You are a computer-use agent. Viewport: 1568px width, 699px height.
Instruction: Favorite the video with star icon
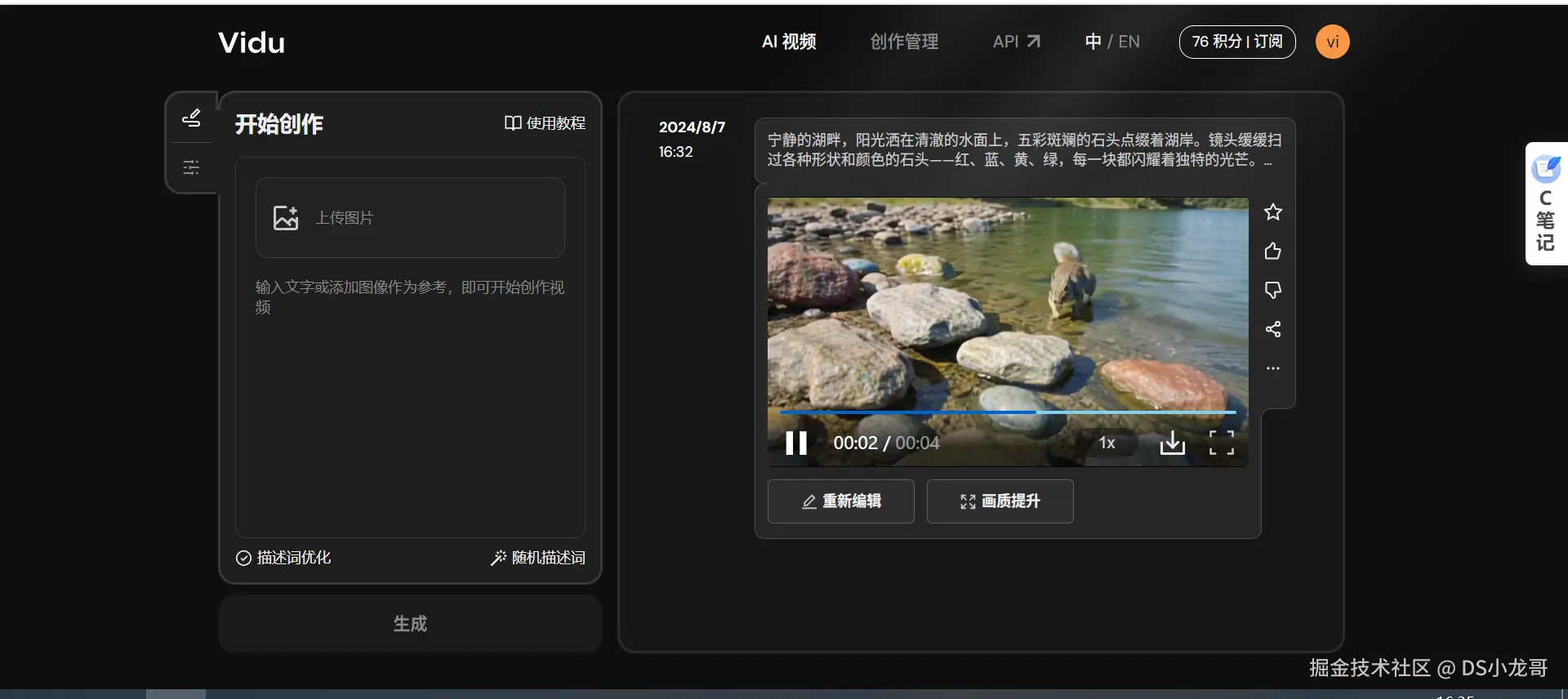(1272, 212)
